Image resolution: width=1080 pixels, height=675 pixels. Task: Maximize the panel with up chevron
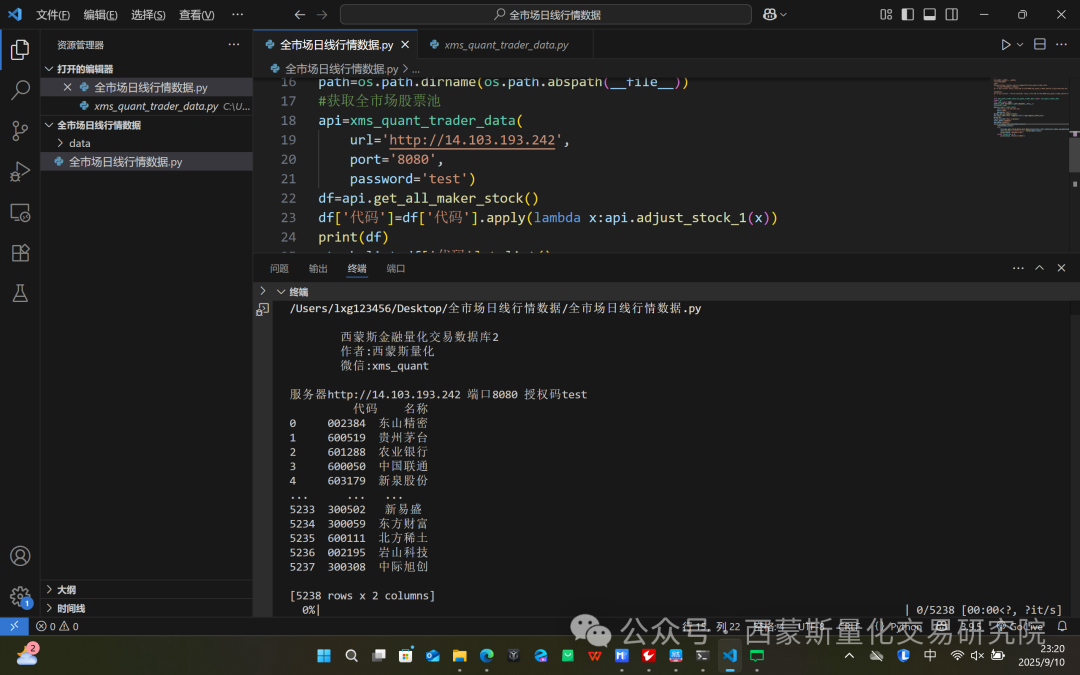tap(1039, 268)
